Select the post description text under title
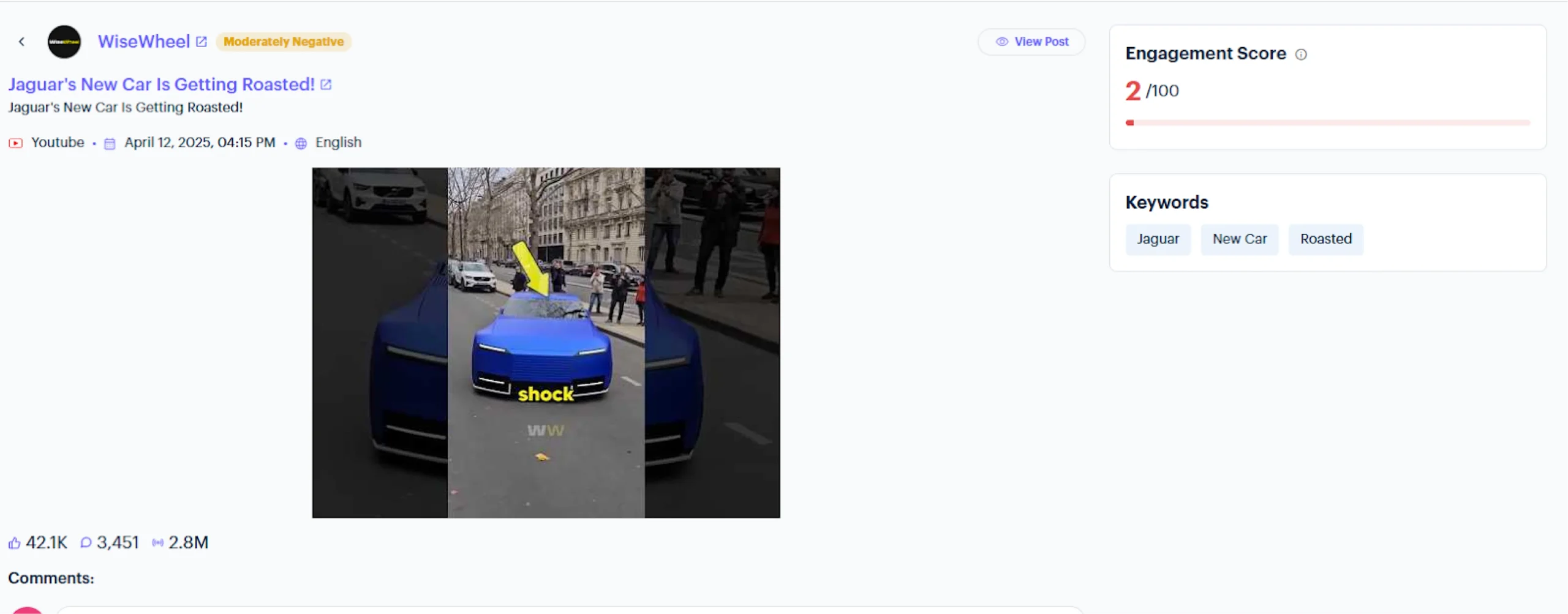This screenshot has width=1568, height=614. coord(126,108)
